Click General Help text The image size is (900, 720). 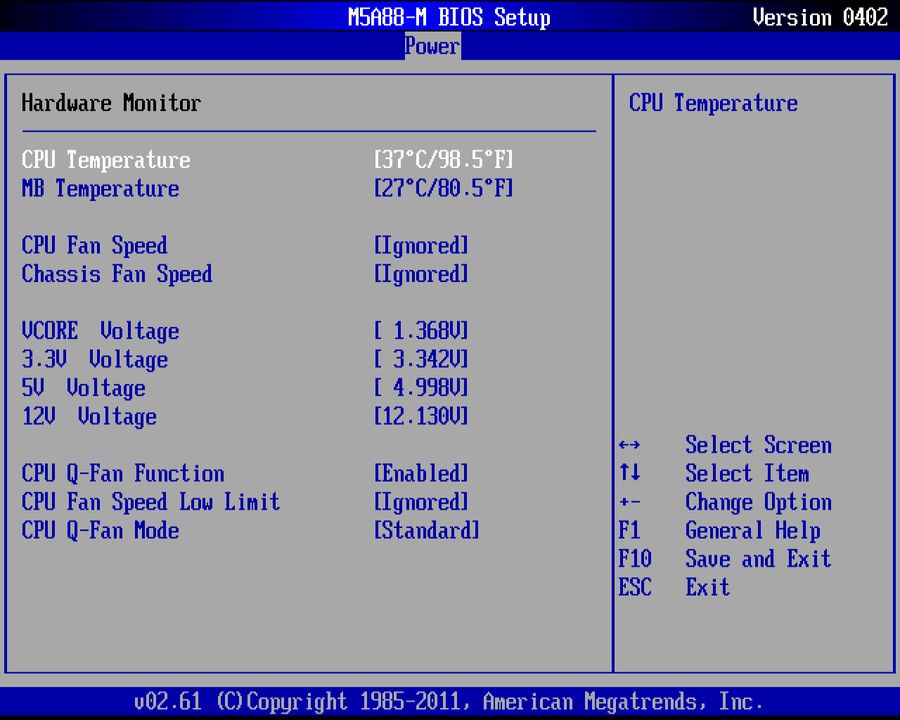(752, 531)
